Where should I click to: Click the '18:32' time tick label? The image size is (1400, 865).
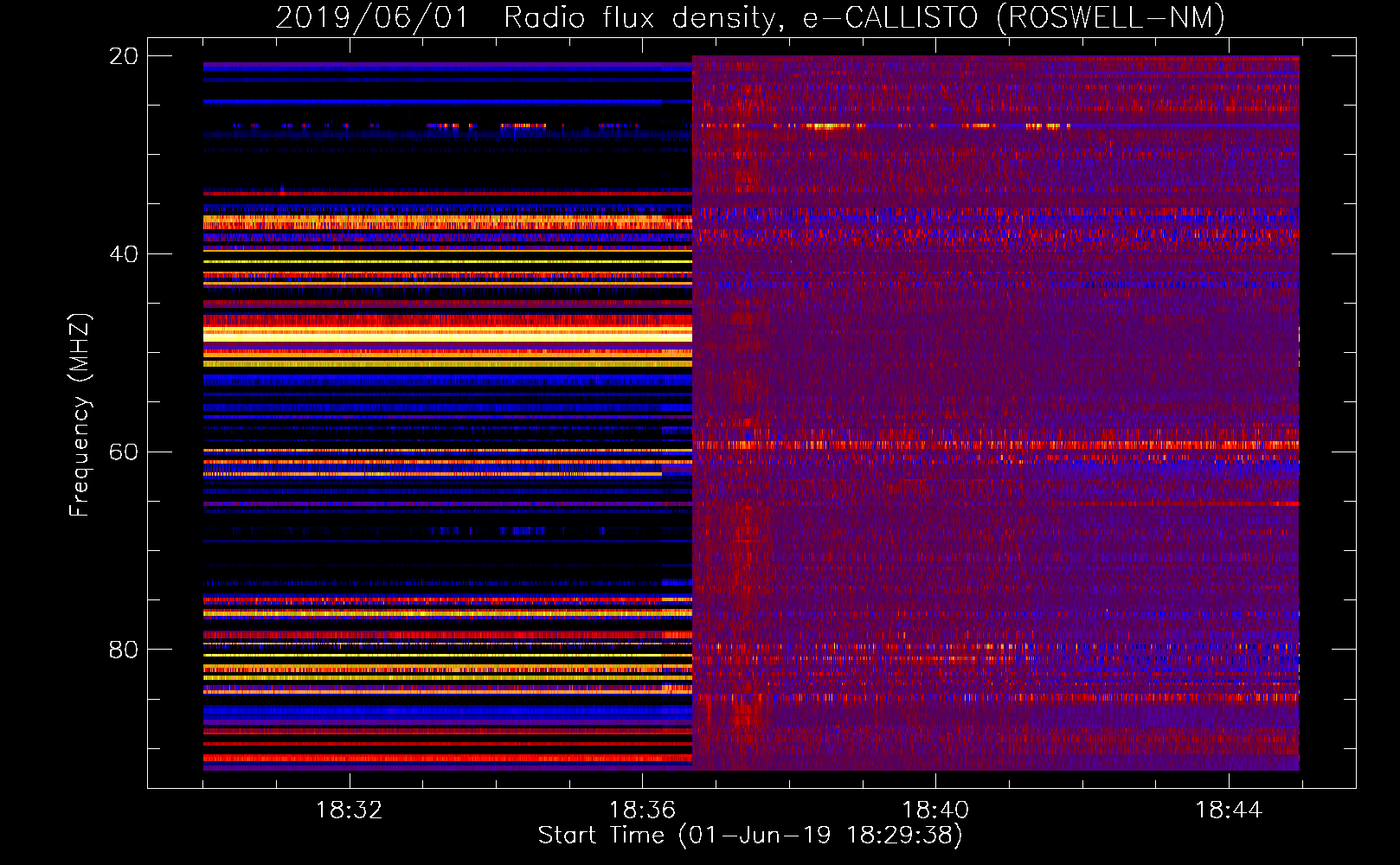tap(349, 811)
